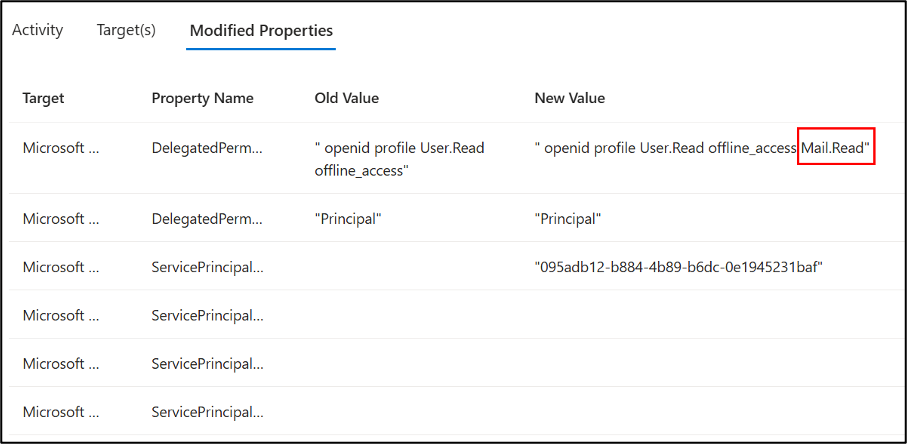Click the New Value column header
The width and height of the screenshot is (908, 444).
570,98
